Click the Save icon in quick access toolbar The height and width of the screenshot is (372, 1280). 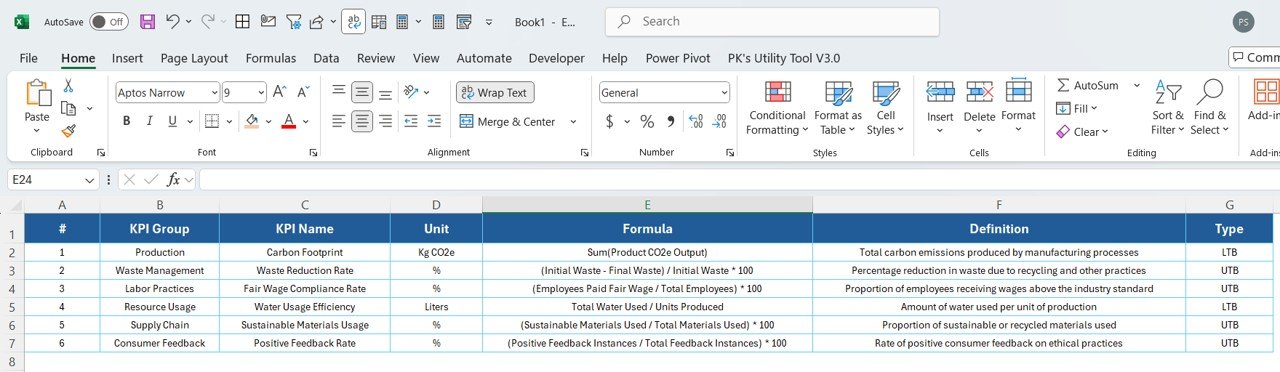point(147,21)
